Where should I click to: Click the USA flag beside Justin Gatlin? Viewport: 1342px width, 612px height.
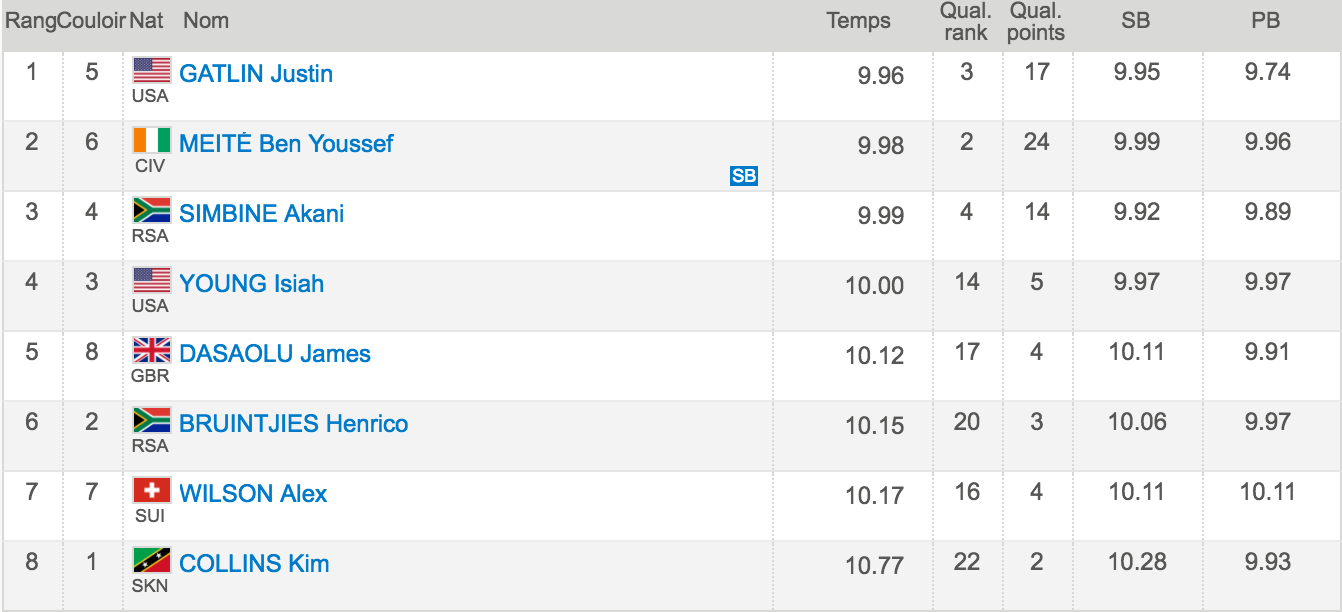pos(152,70)
